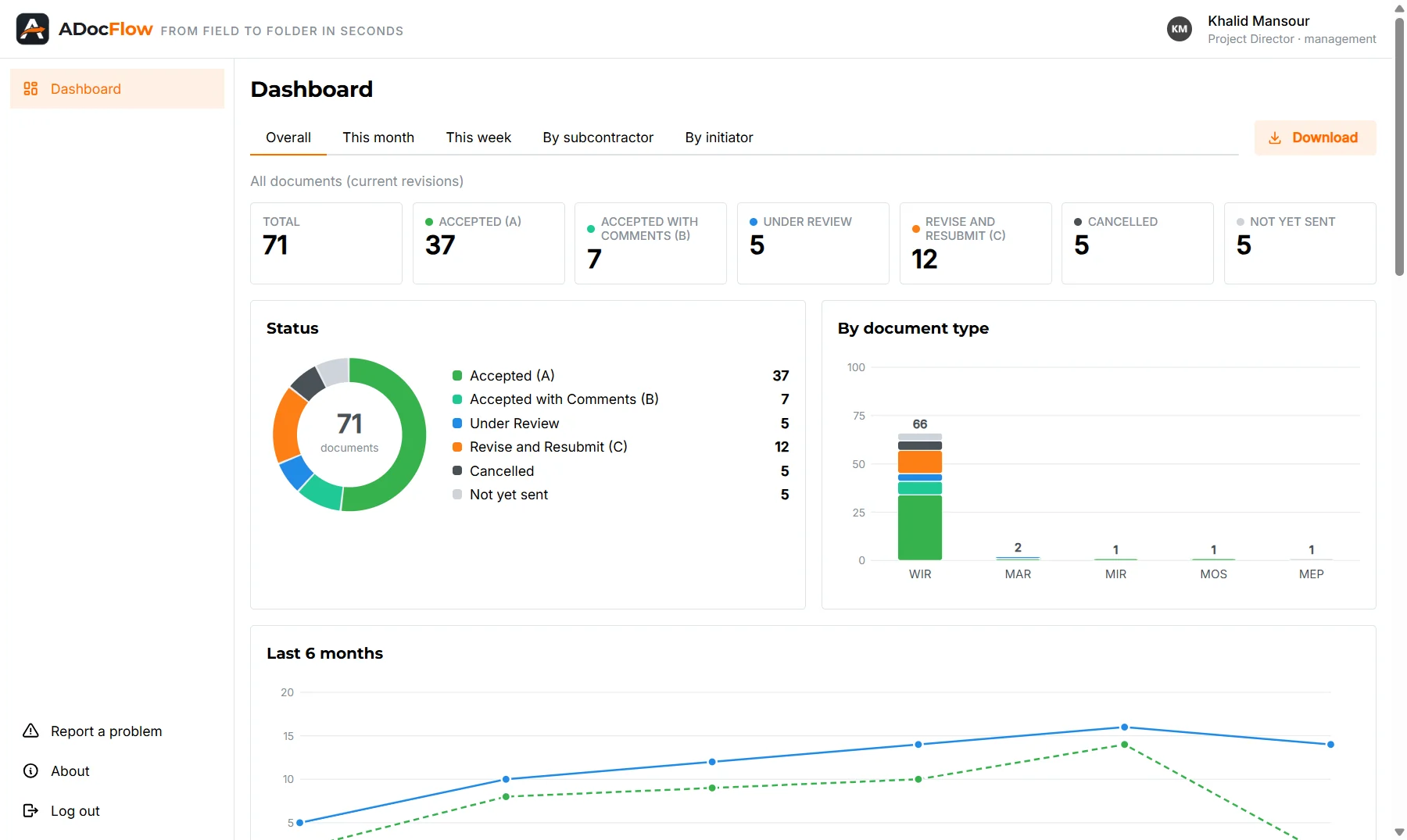Screen dimensions: 1407x840
Task: Click the MEP axis label
Action: point(1311,574)
